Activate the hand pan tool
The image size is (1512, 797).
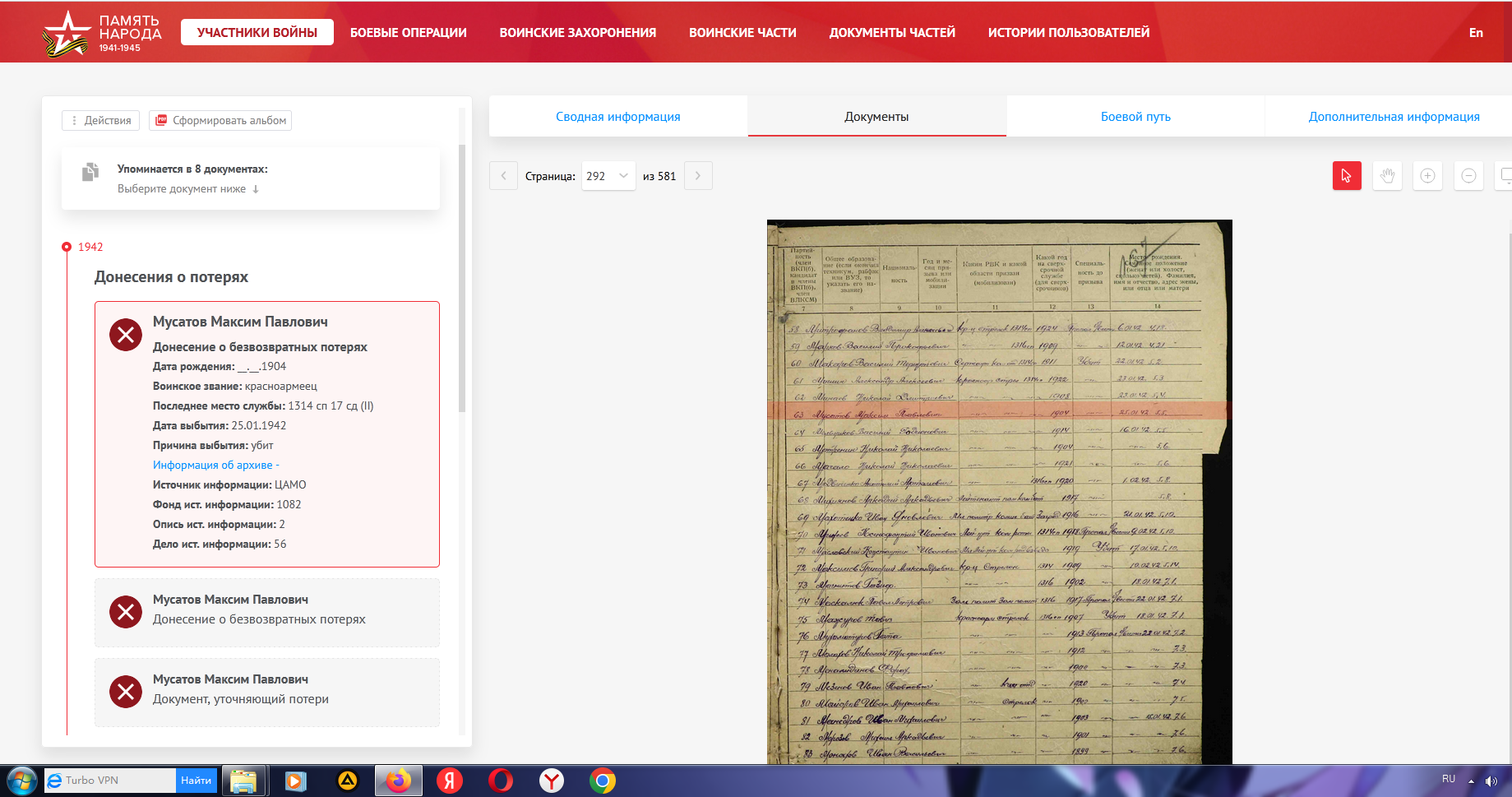(1387, 176)
